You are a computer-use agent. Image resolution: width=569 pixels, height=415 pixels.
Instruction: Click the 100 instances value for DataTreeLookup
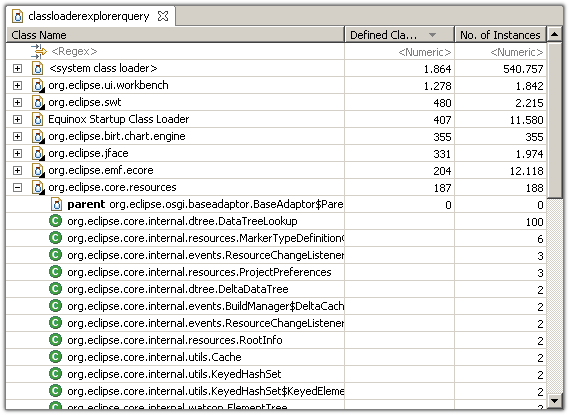535,222
